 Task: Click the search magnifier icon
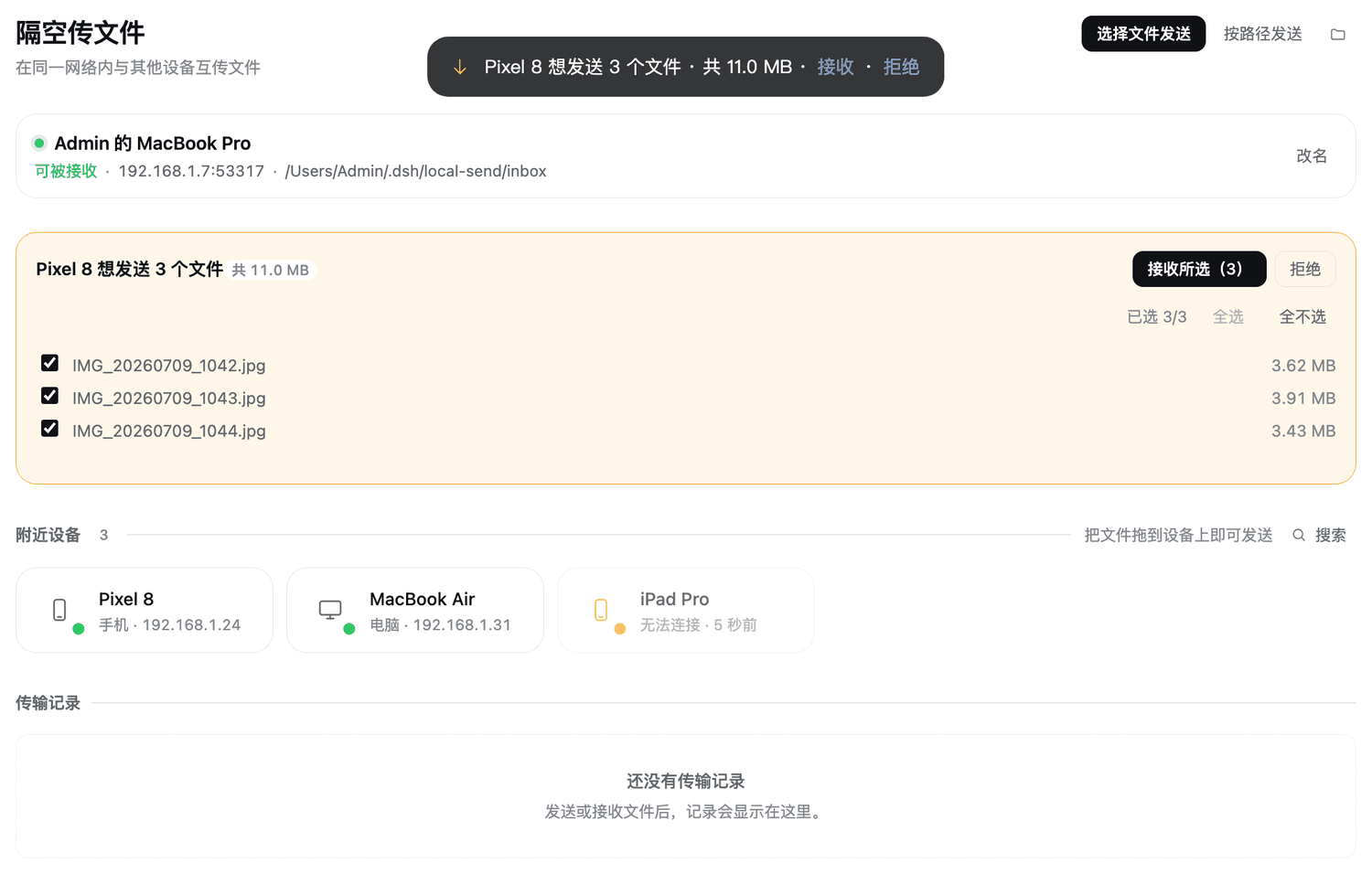click(1299, 535)
